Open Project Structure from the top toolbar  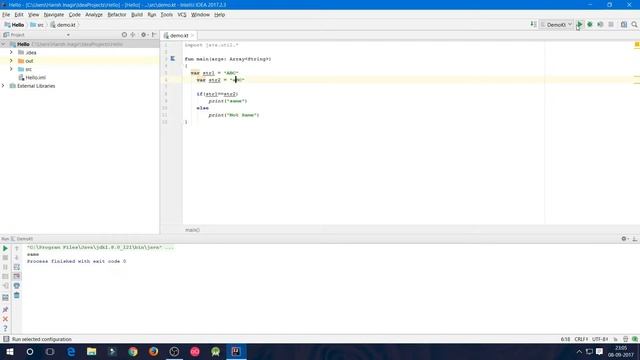click(x=624, y=24)
